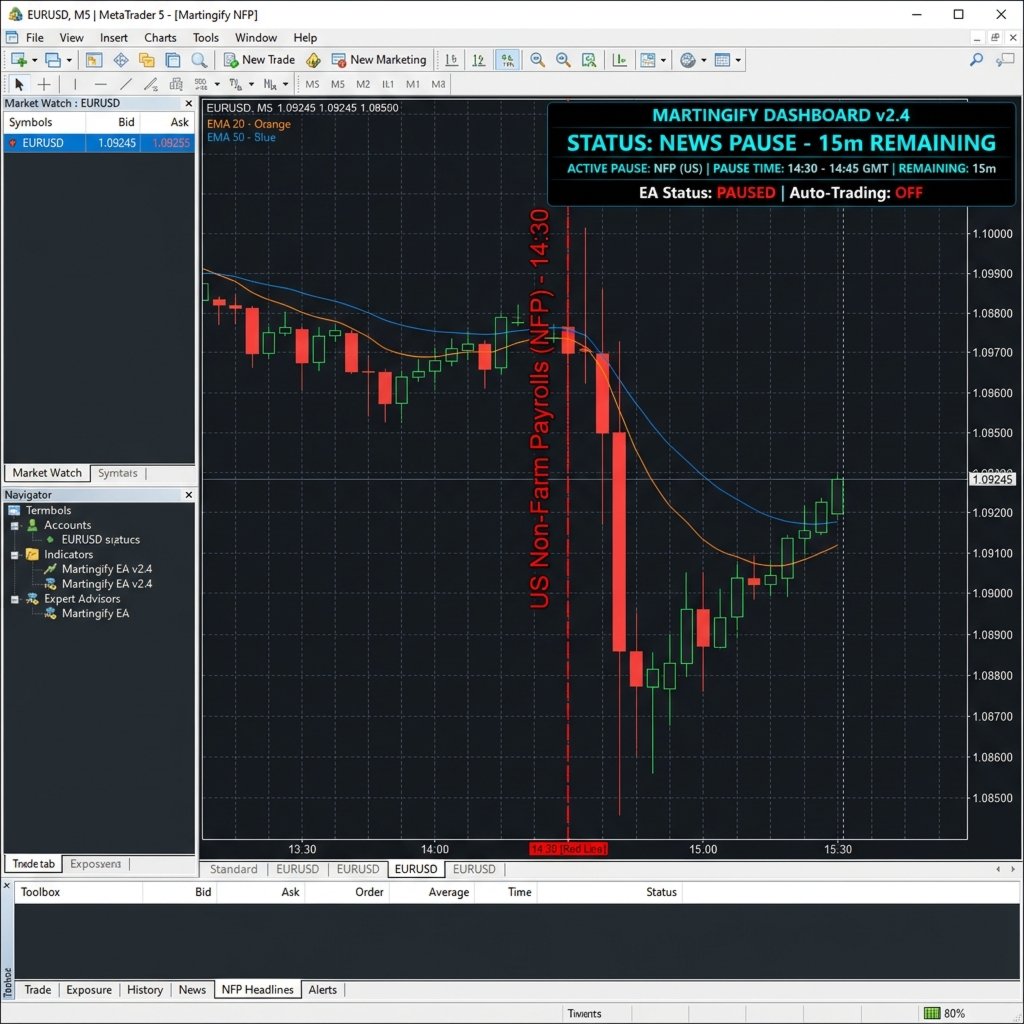Click the 80% connection status indicator
The width and height of the screenshot is (1024, 1024).
point(944,1014)
